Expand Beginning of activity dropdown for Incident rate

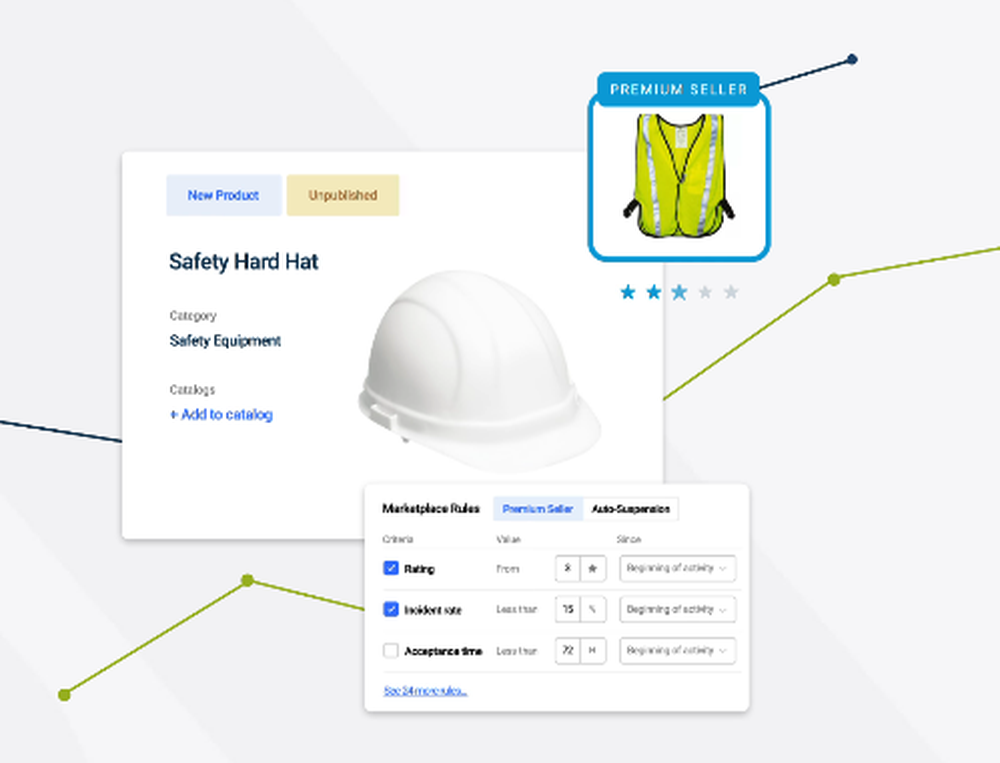677,609
